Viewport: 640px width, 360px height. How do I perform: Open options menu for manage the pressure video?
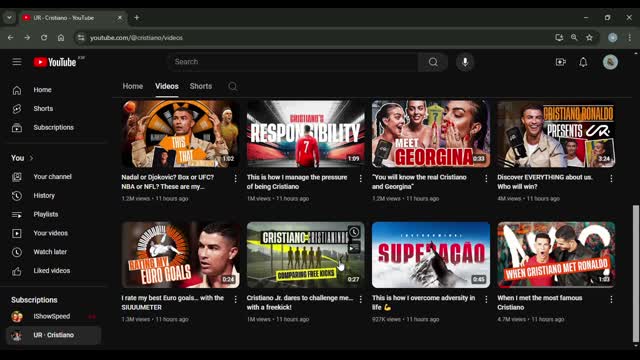click(x=360, y=178)
